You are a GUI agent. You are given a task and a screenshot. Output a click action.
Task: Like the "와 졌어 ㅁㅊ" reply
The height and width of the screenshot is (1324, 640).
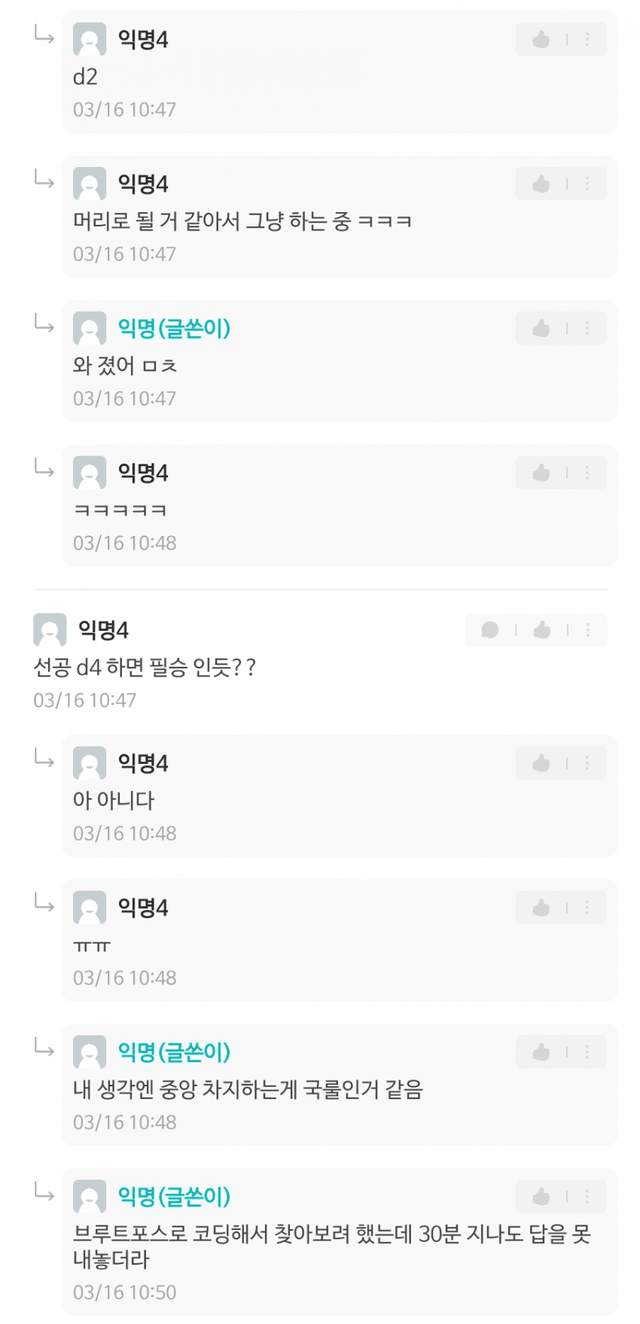[541, 328]
